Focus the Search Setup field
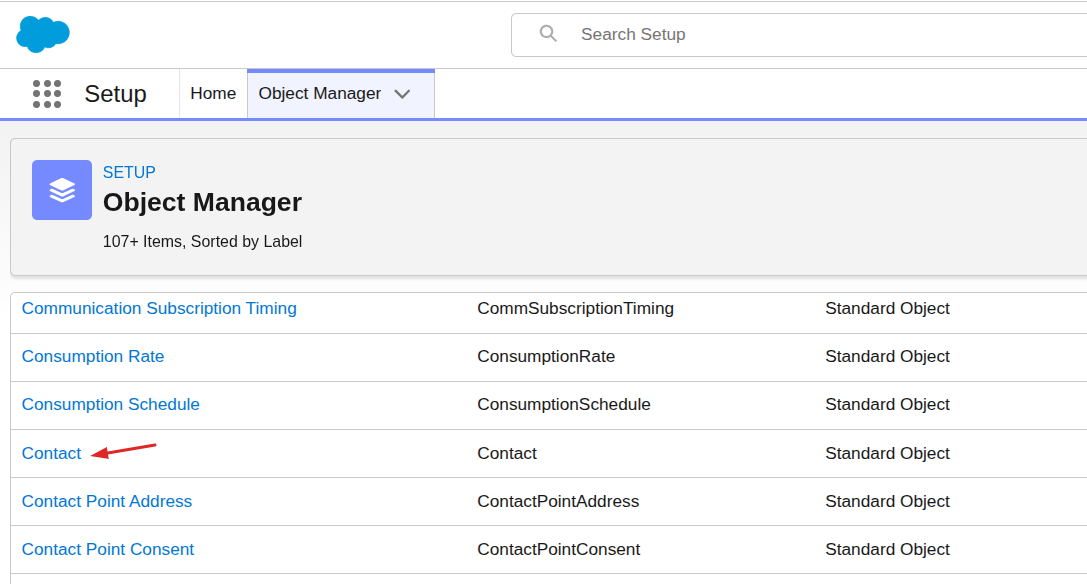This screenshot has height=584, width=1087. (x=797, y=35)
